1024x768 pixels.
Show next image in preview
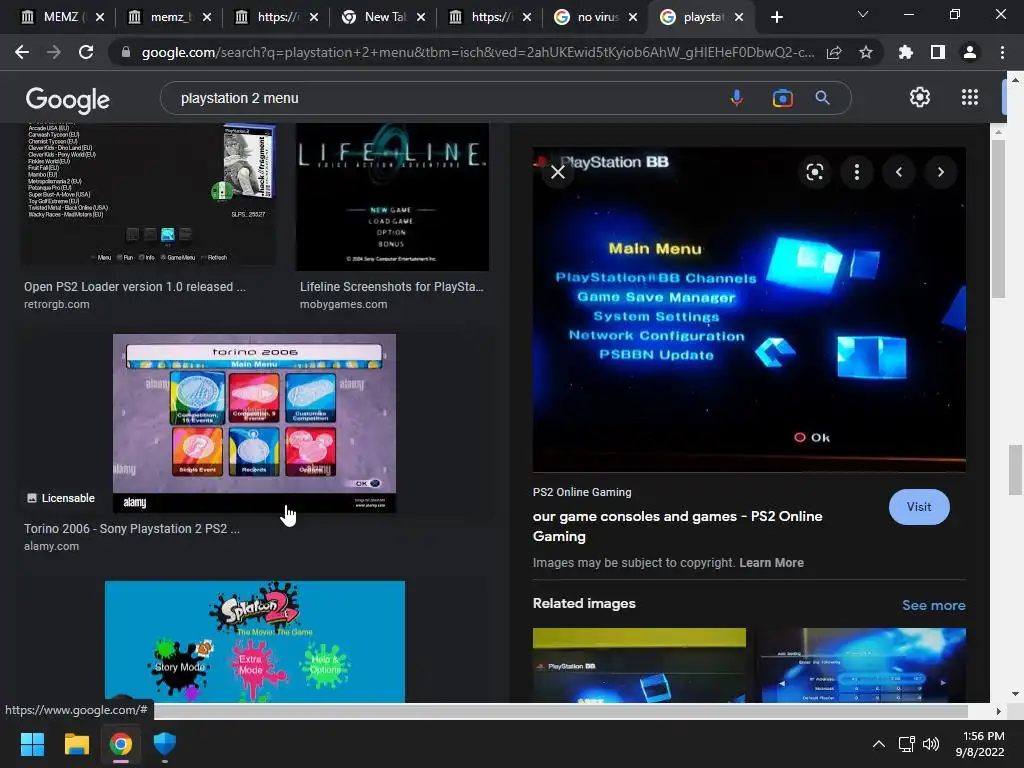[940, 172]
